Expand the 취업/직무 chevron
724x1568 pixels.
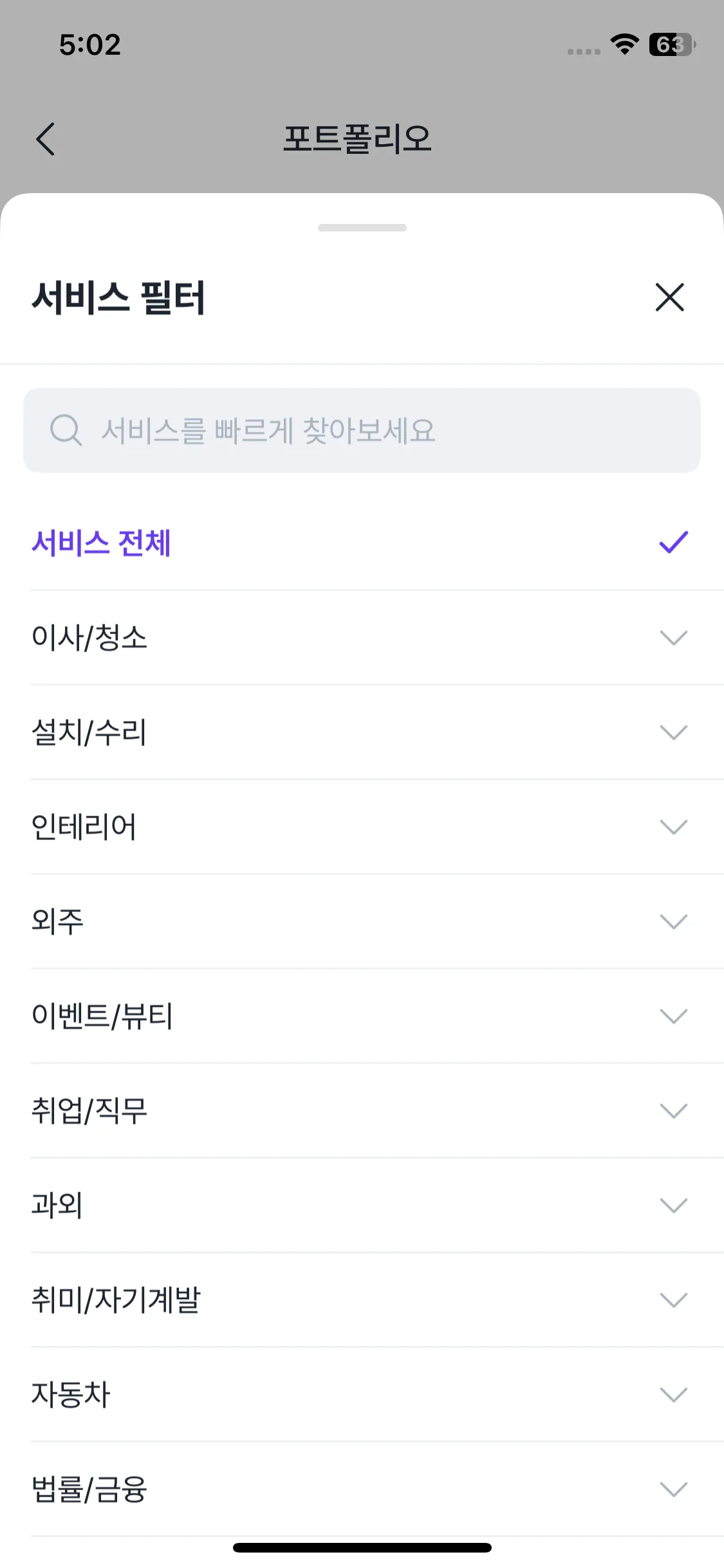673,1110
